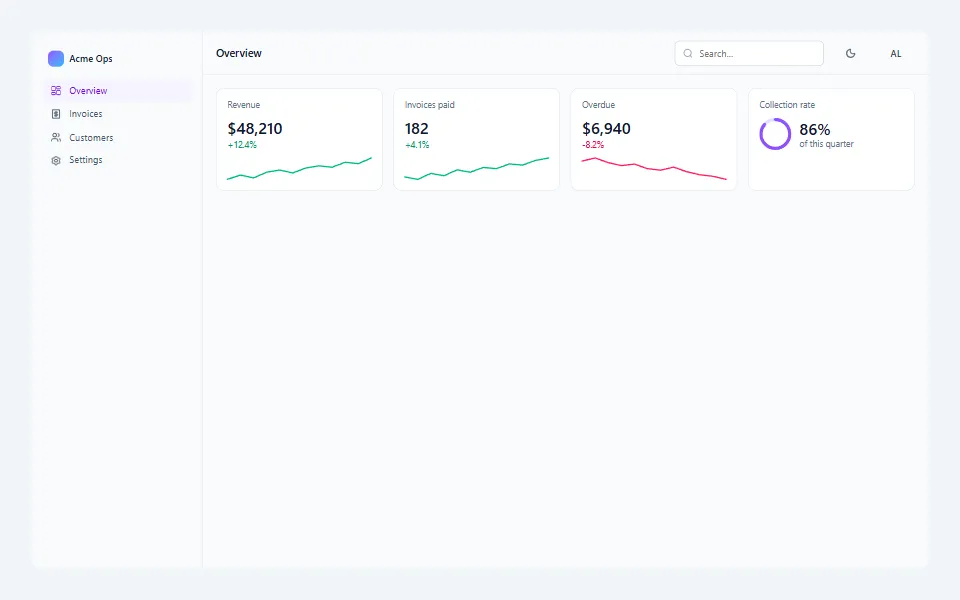
Task: Toggle dark mode with the moon icon
Action: click(850, 54)
